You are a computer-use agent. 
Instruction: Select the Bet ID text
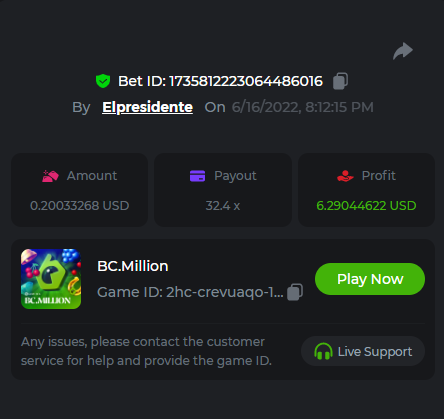(x=220, y=81)
